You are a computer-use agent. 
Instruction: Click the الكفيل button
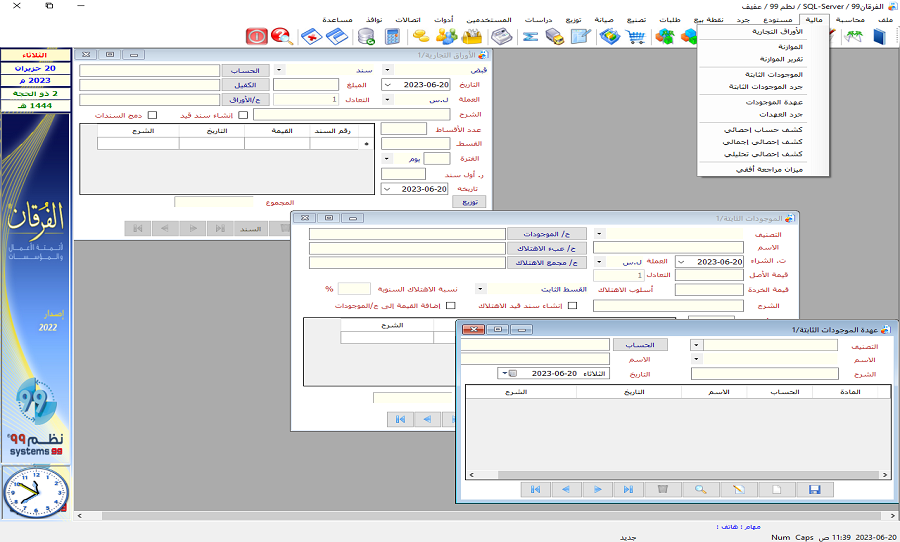246,85
